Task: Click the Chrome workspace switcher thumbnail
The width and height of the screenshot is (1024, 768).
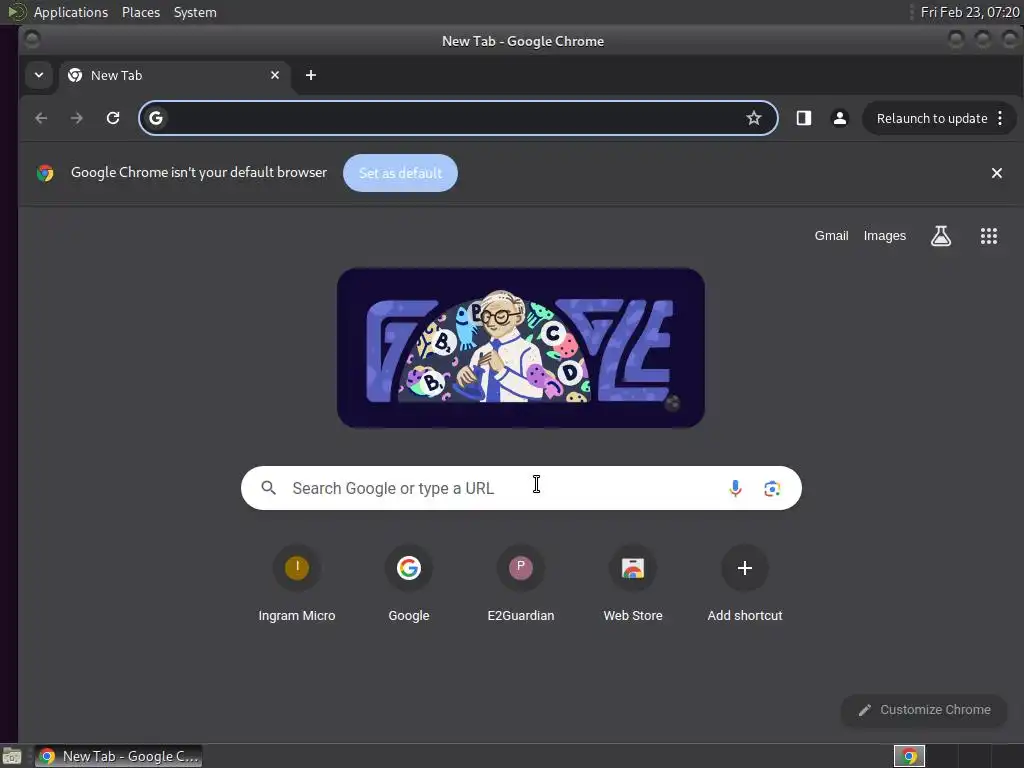Action: pos(909,756)
